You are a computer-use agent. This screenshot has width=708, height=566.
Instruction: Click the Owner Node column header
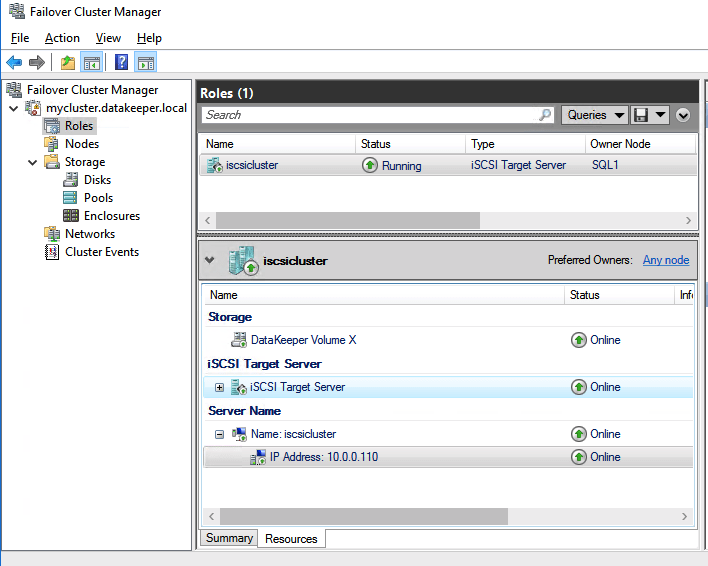click(620, 144)
